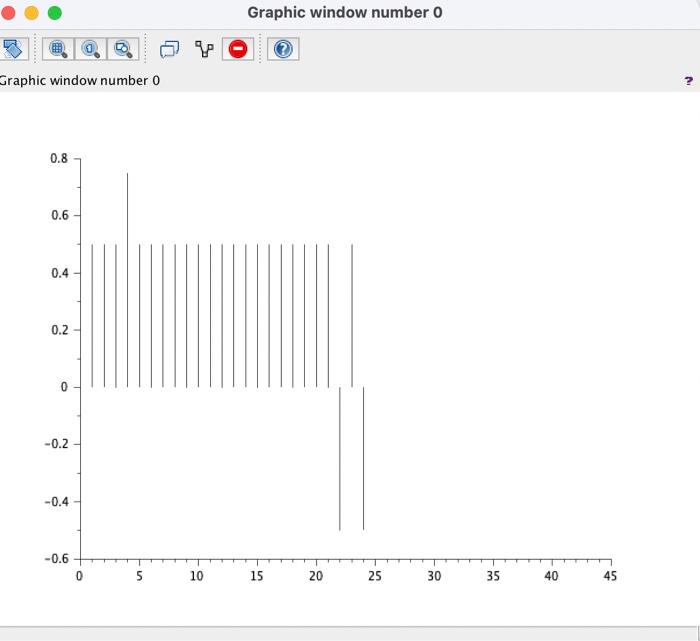700x641 pixels.
Task: Select the Rotate tool in toolbar
Action: [x=13, y=49]
